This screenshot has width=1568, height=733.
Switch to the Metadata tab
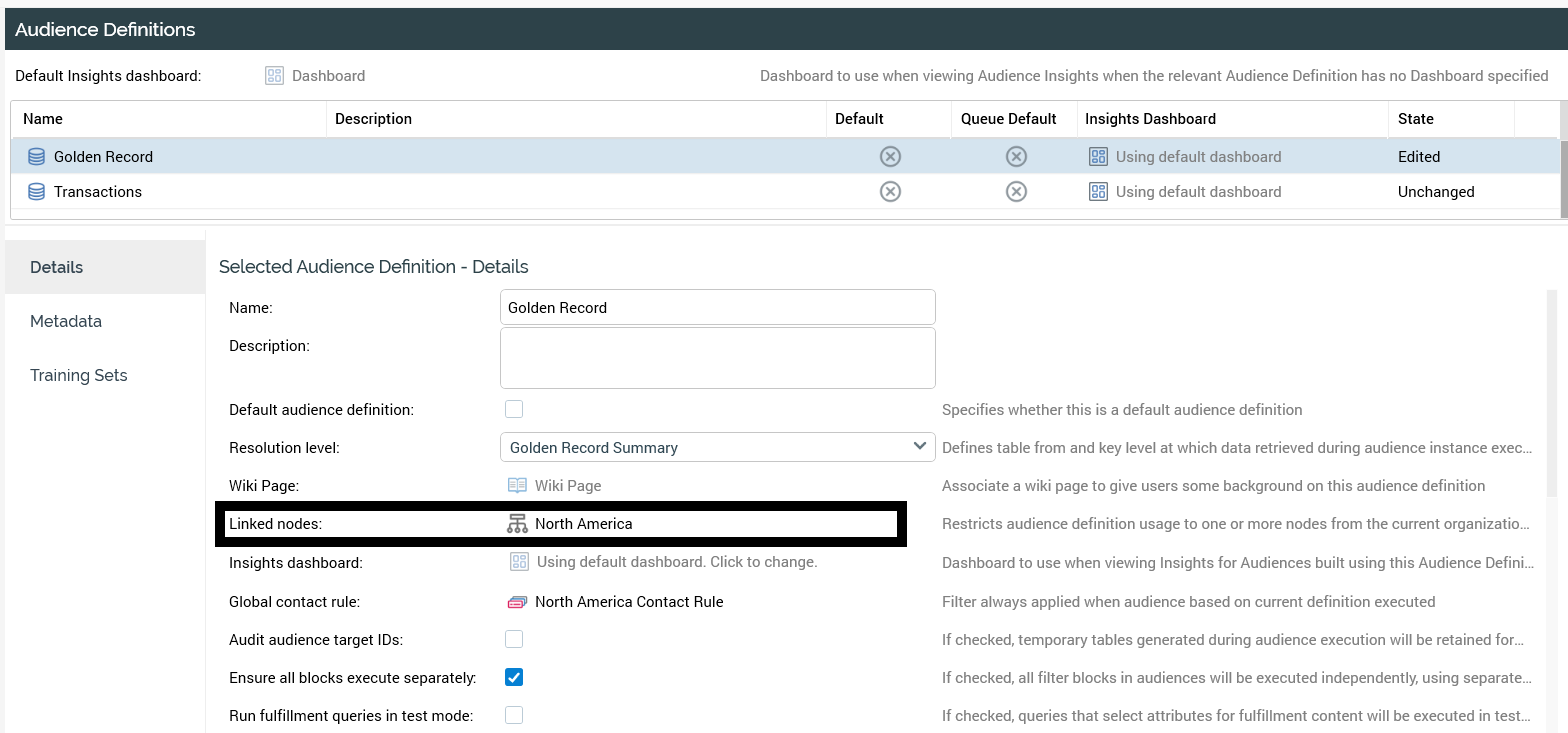click(x=66, y=322)
